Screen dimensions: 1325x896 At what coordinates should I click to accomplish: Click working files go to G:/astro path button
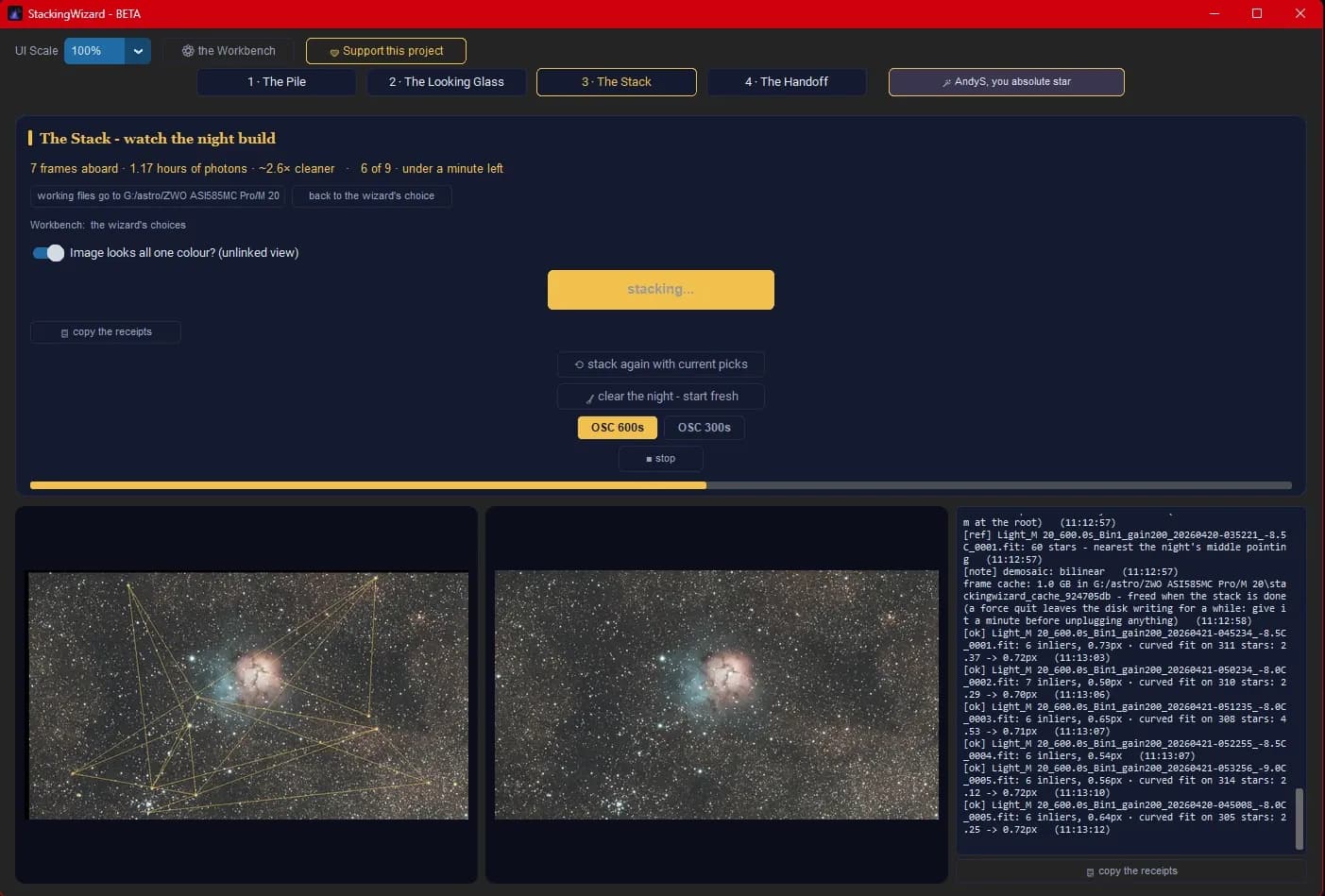[x=158, y=195]
